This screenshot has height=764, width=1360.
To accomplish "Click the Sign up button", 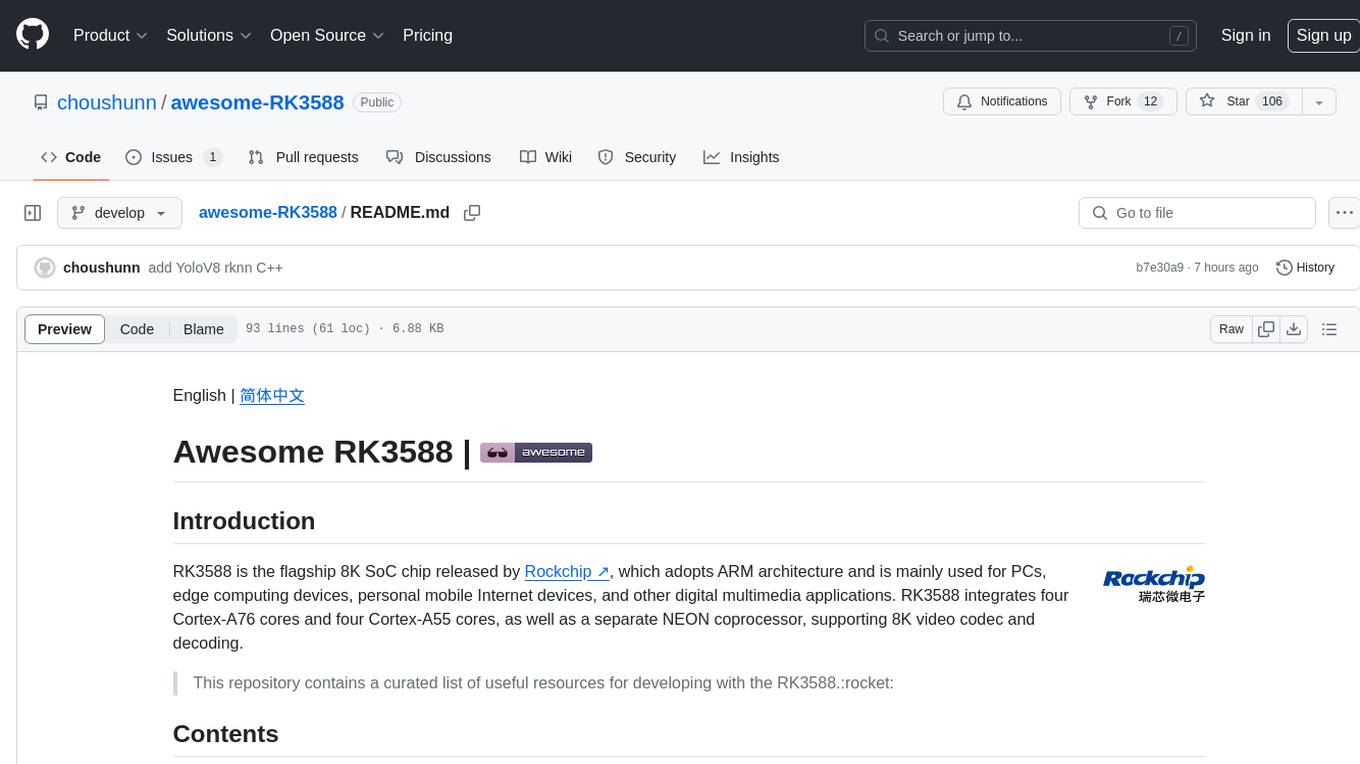I will 1323,35.
